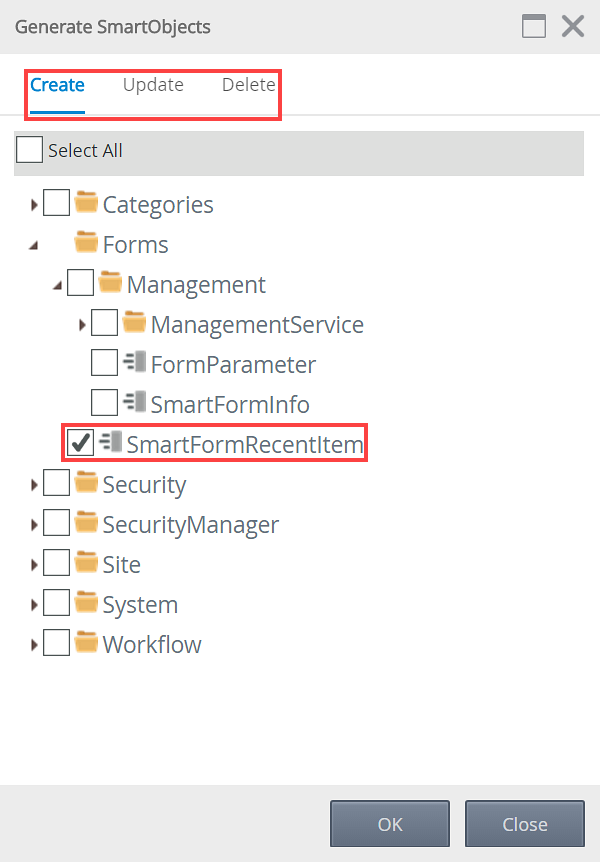This screenshot has width=600, height=862.
Task: Expand the Categories tree node
Action: coord(35,205)
